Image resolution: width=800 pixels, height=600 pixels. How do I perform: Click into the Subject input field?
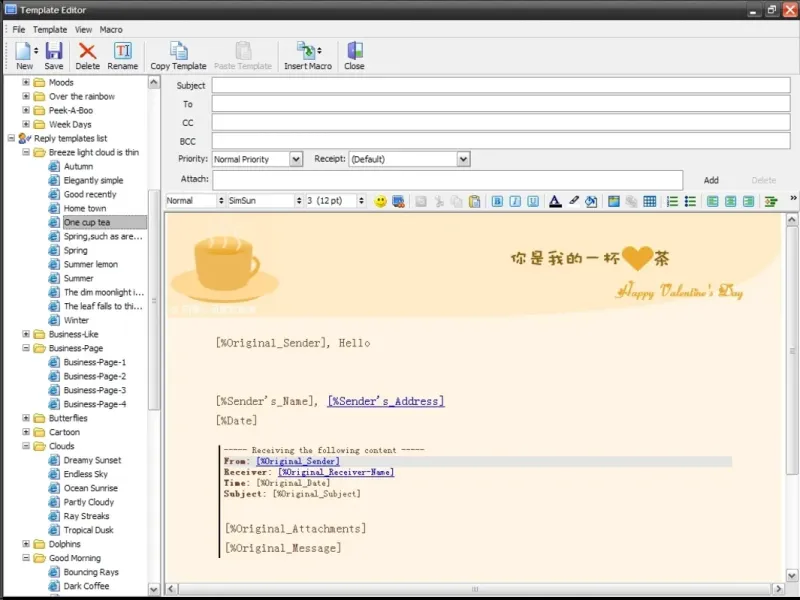(500, 86)
